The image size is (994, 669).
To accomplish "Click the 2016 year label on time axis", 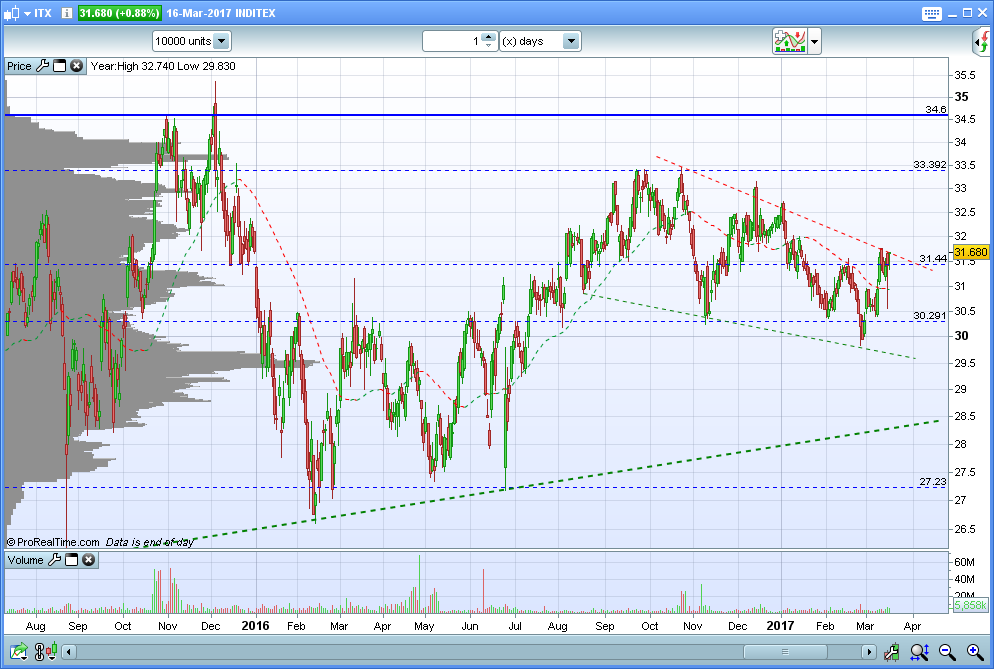I will click(255, 626).
